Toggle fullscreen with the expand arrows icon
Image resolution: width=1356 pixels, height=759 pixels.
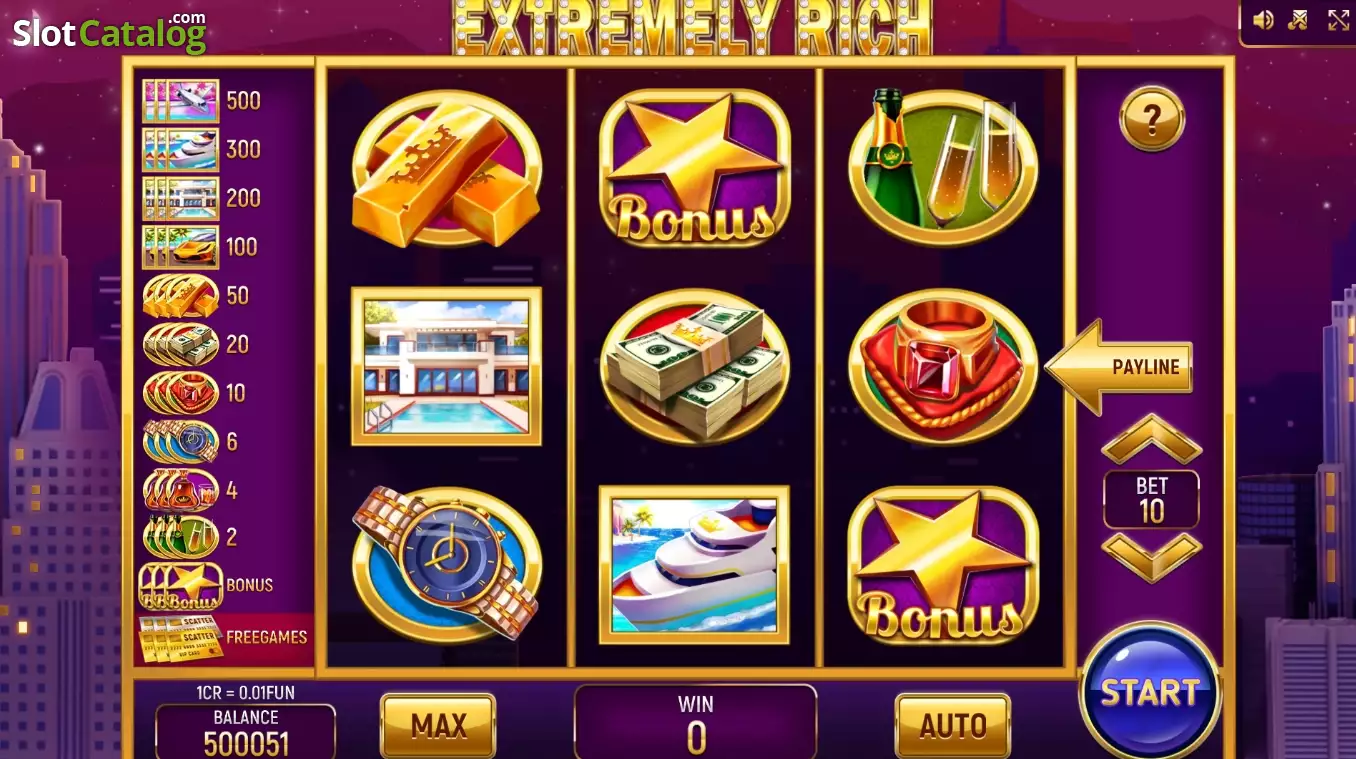coord(1338,20)
